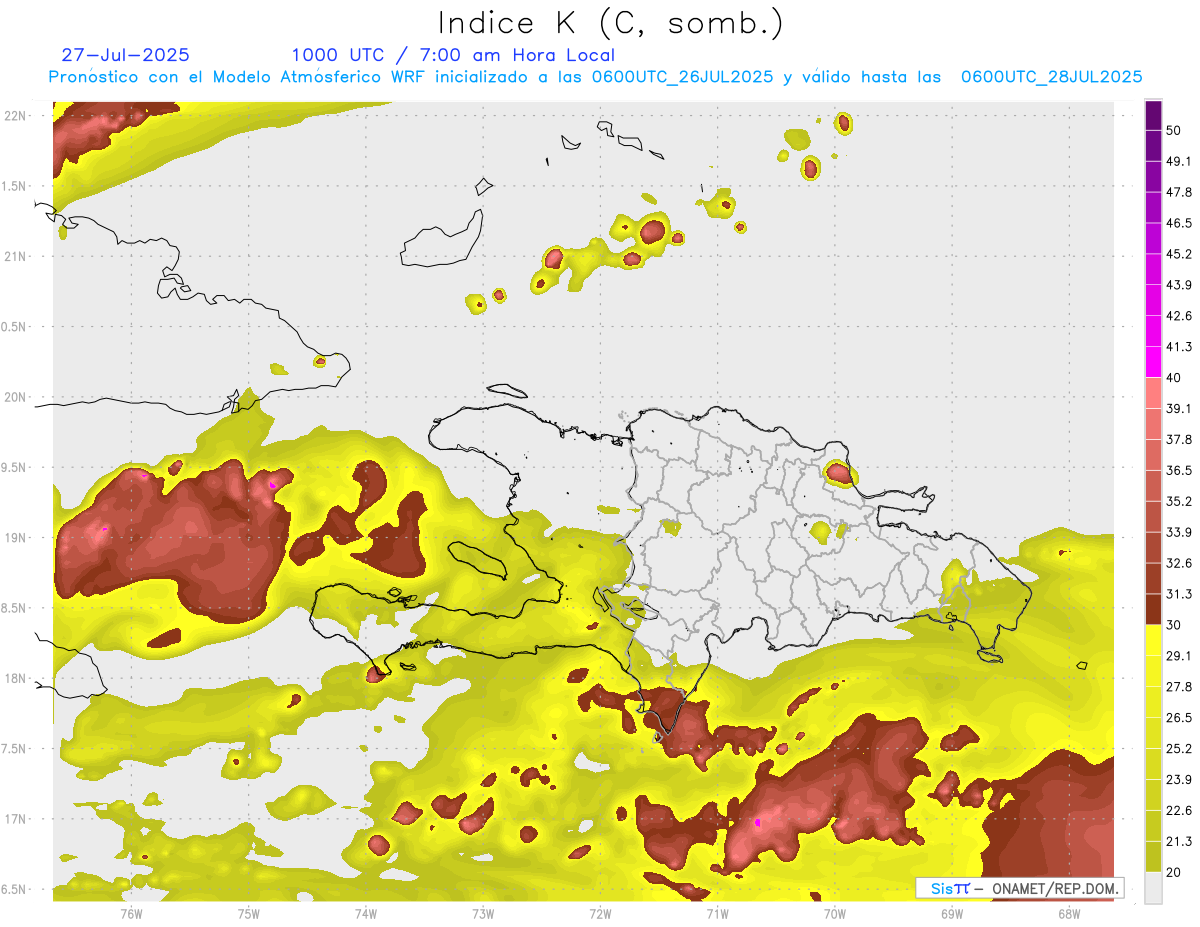Click the legend value "32.6"

(x=1179, y=563)
